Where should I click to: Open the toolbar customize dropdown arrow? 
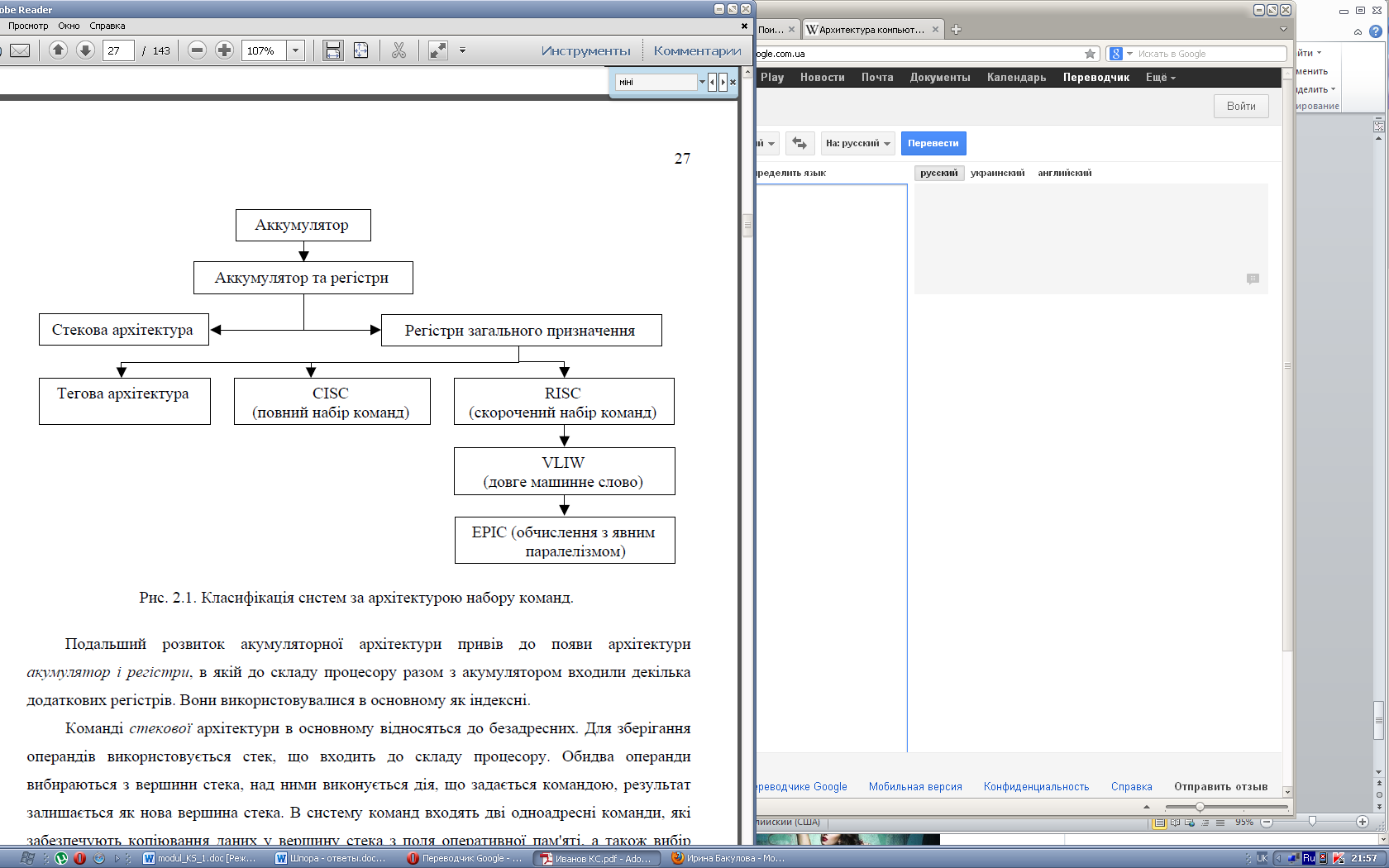coord(462,50)
